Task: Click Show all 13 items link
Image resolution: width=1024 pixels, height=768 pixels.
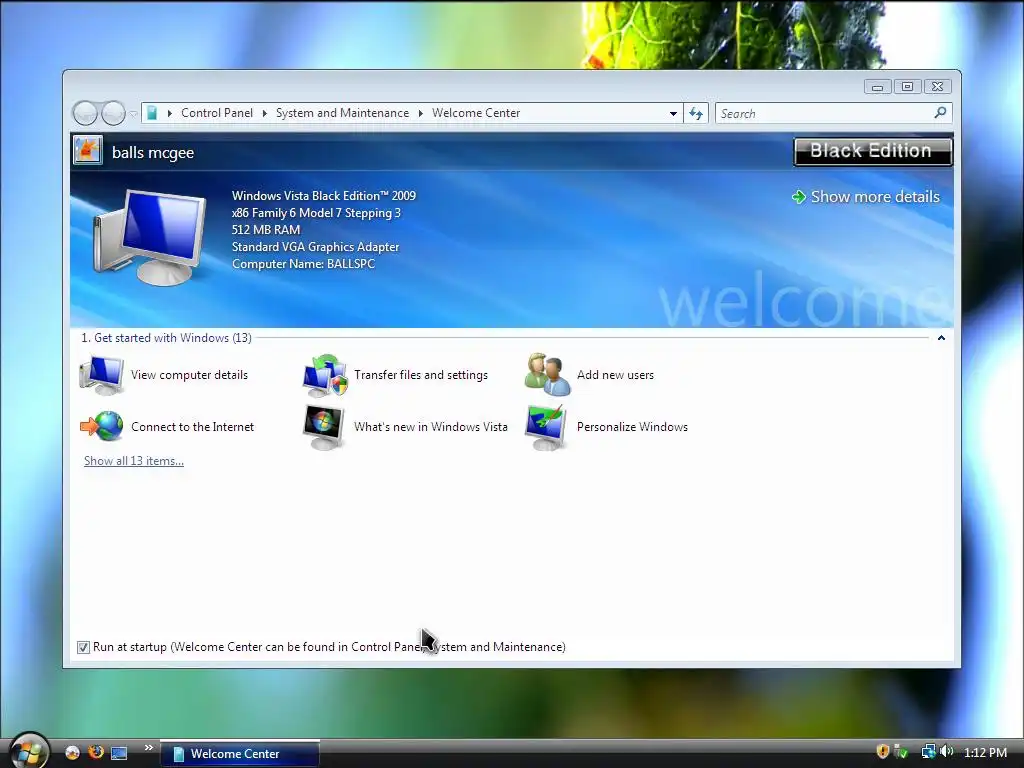Action: click(x=134, y=460)
